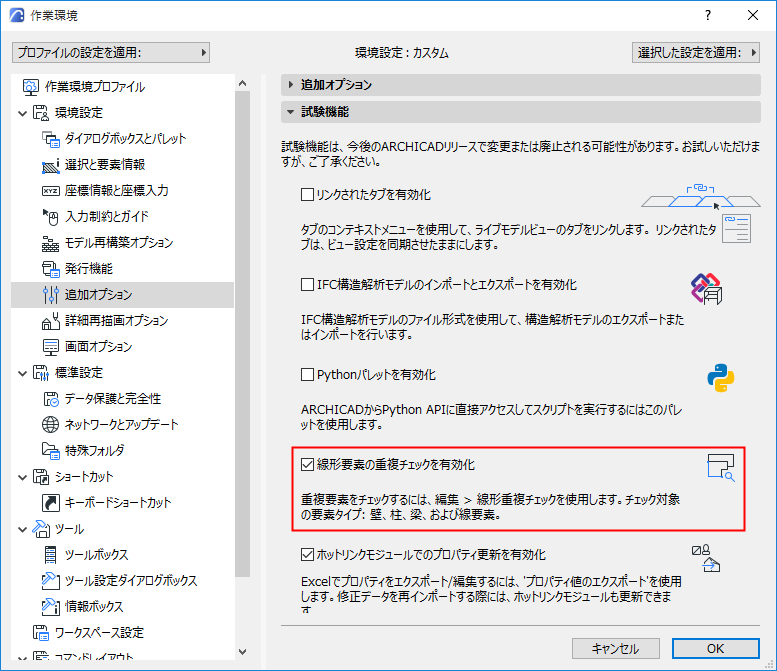This screenshot has width=777, height=671.
Task: Select ツールボックス tree item
Action: [96, 555]
